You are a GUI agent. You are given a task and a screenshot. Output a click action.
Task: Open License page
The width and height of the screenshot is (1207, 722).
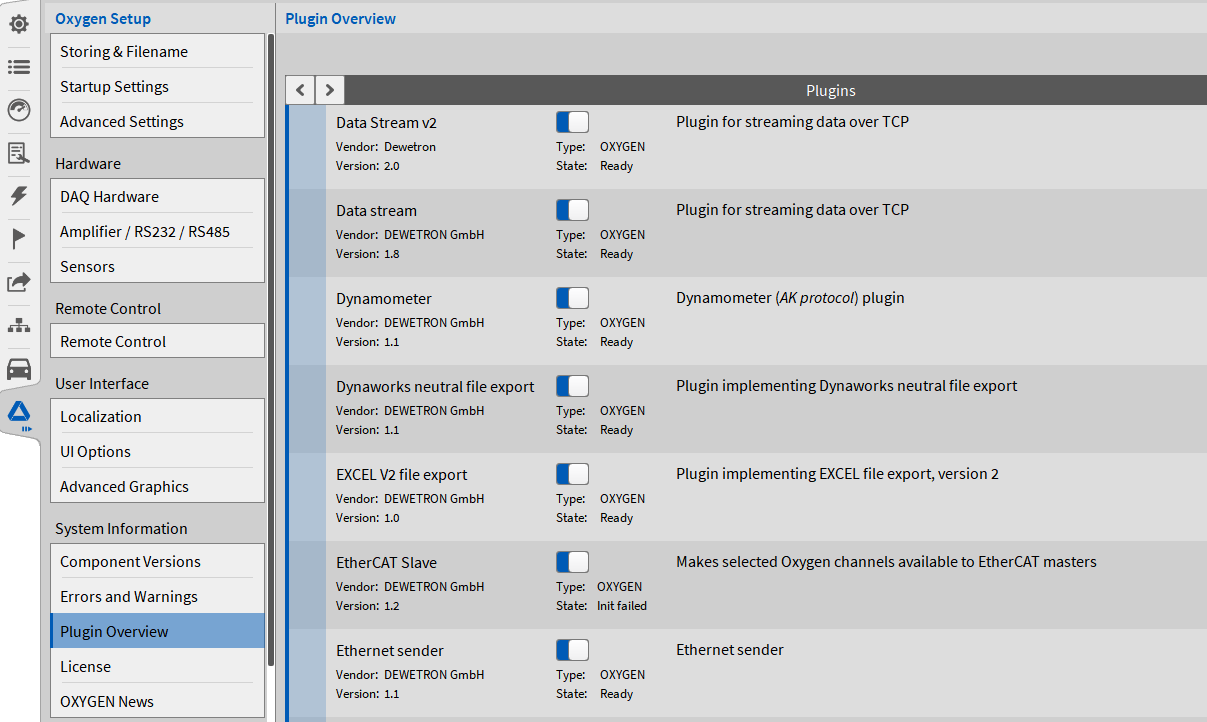[157, 666]
